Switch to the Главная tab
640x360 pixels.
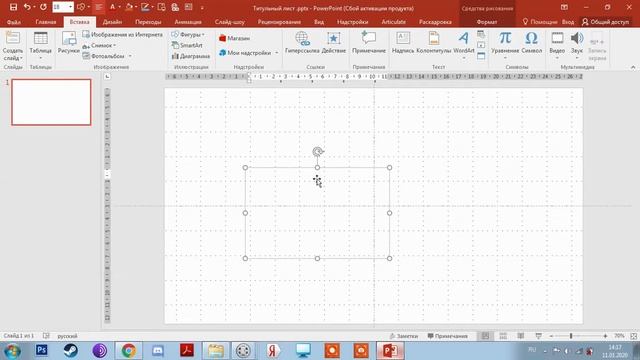(x=46, y=22)
